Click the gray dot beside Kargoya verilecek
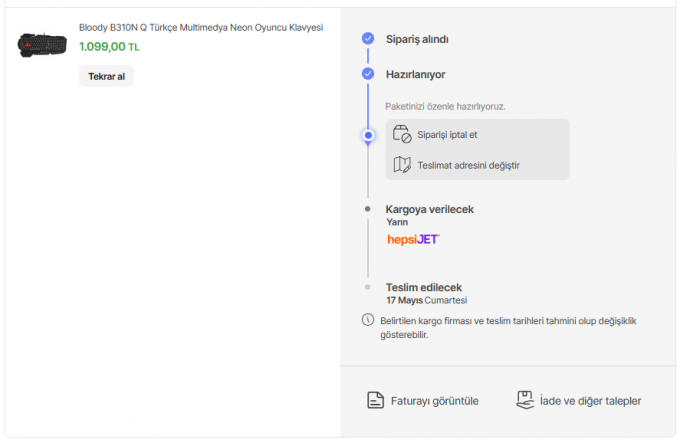This screenshot has width=700, height=446. coord(368,209)
